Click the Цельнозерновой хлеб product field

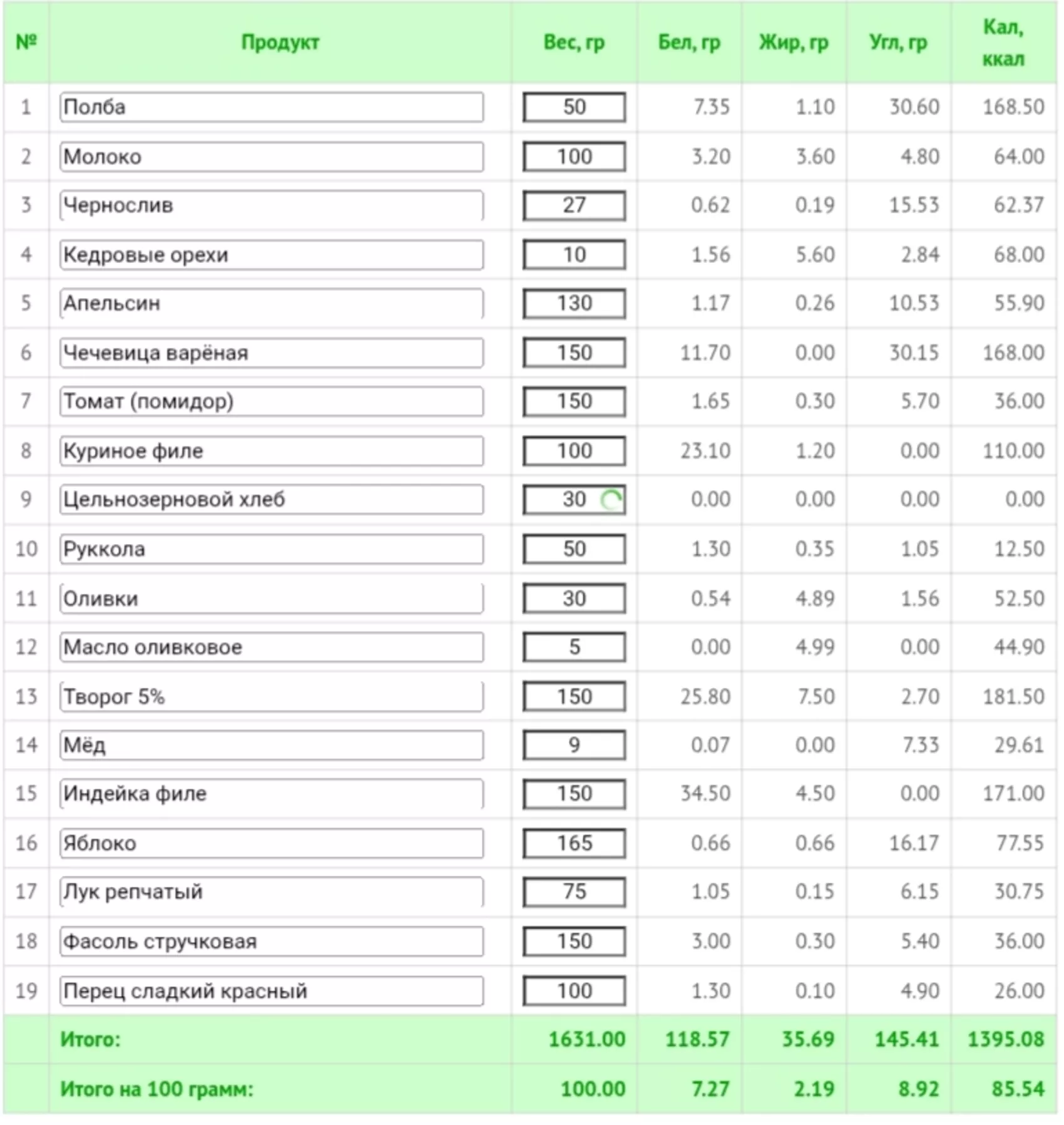coord(272,500)
